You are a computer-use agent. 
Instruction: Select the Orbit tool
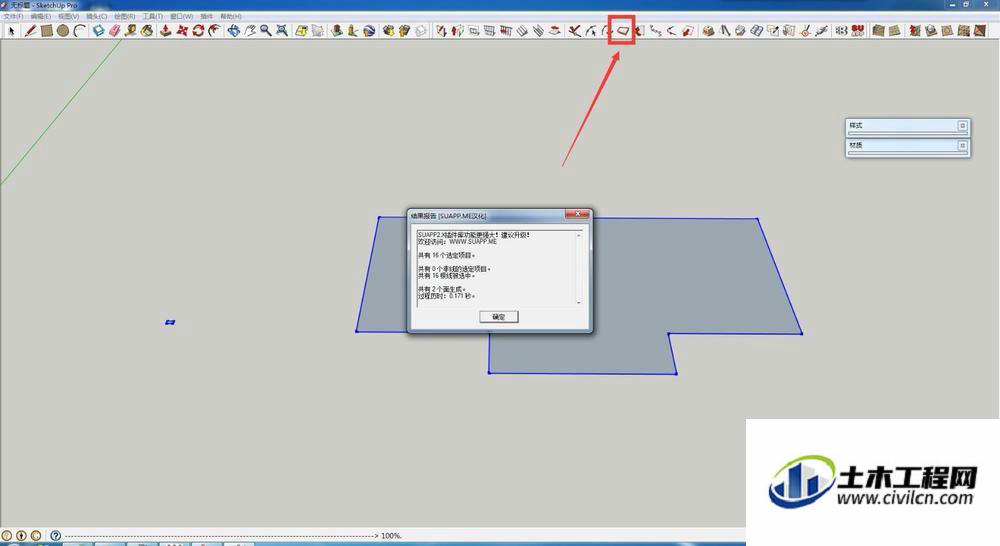233,31
